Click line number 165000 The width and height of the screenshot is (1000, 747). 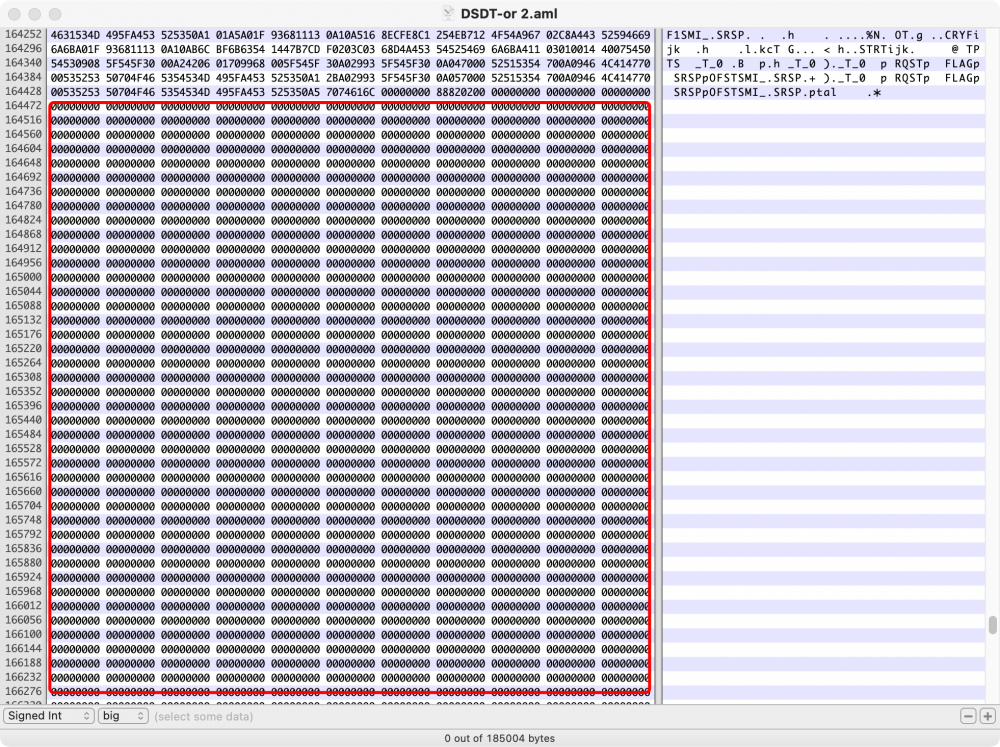(24, 277)
